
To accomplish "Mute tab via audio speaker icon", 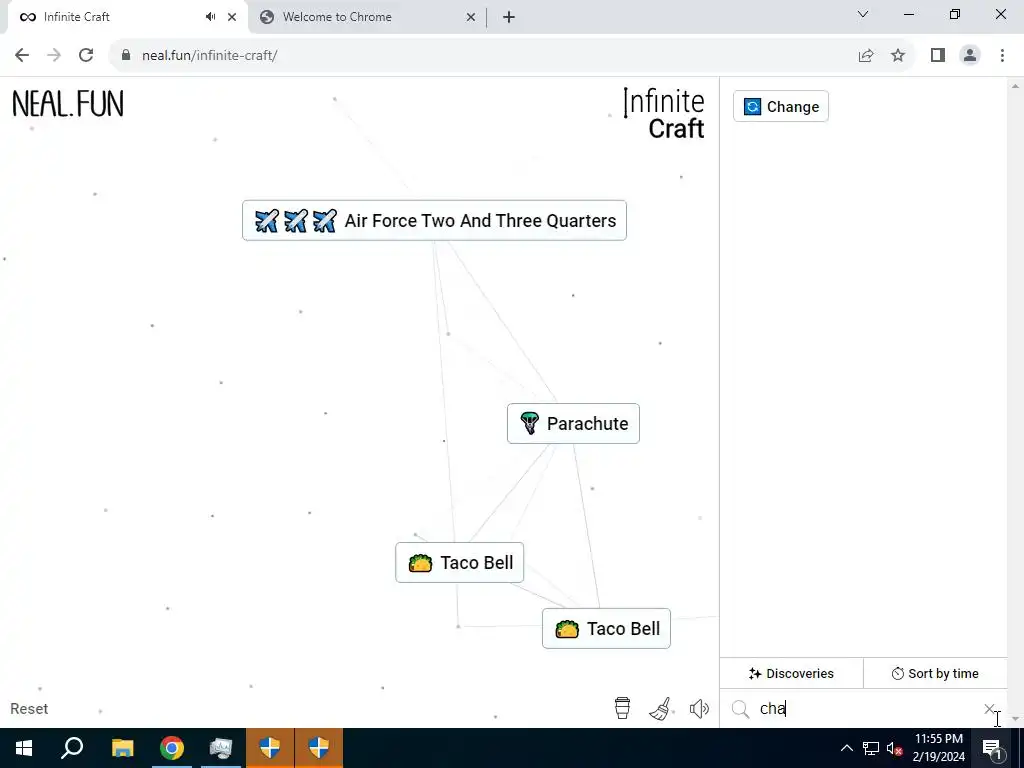I will click(210, 17).
